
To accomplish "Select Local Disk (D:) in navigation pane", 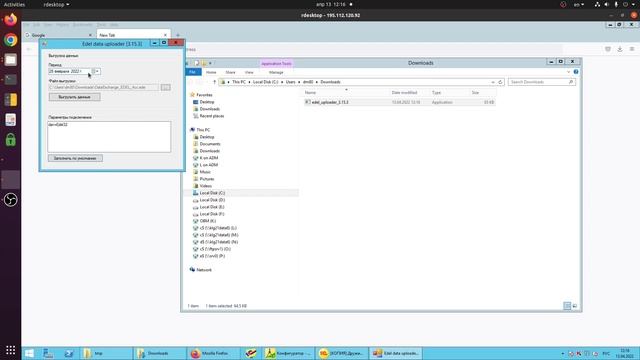I will click(x=212, y=200).
